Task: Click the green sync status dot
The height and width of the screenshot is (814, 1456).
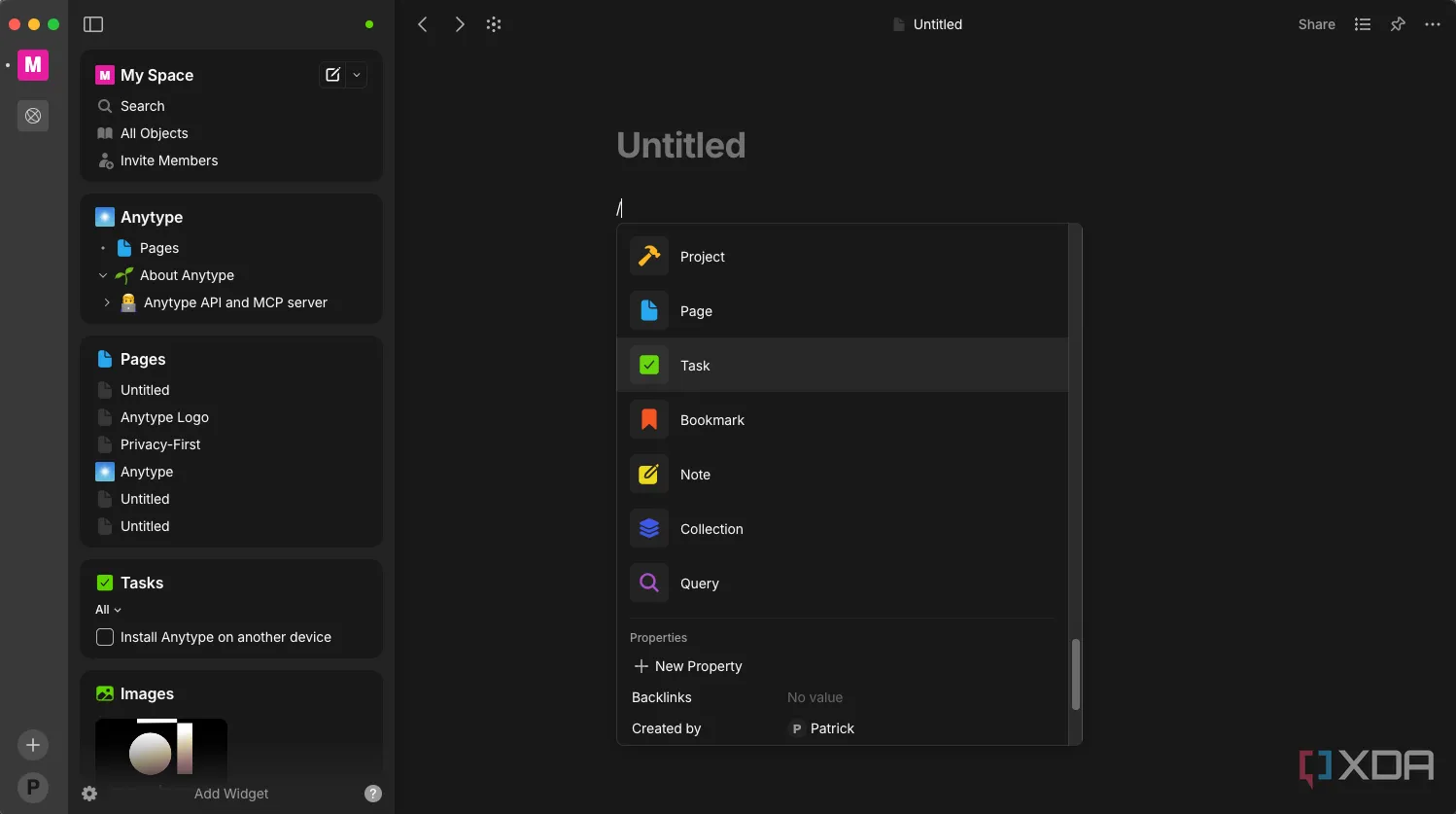Action: coord(369,24)
